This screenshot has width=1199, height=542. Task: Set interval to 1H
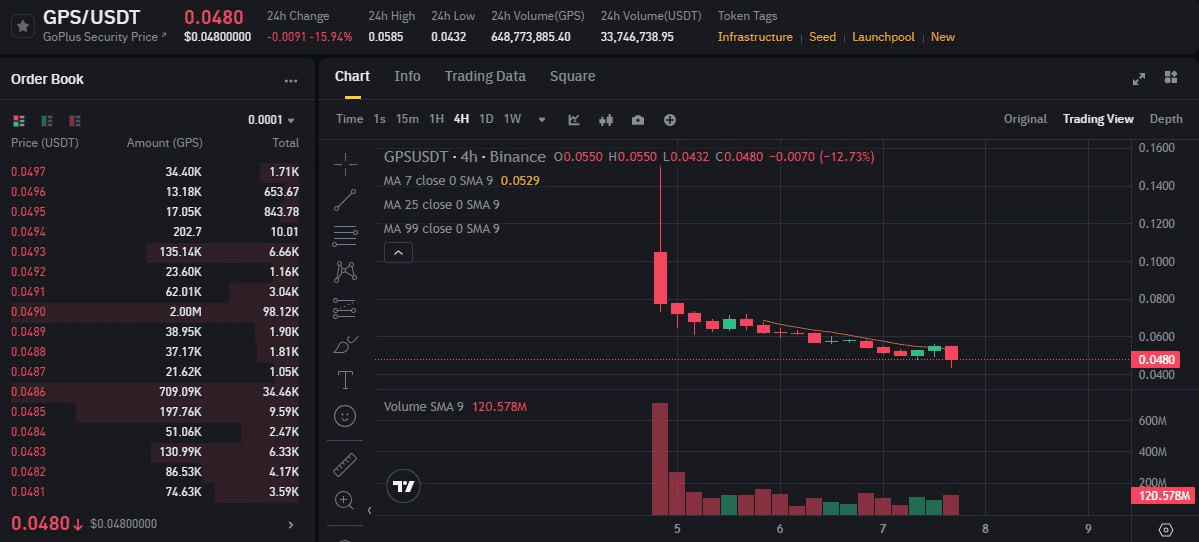[x=437, y=119]
